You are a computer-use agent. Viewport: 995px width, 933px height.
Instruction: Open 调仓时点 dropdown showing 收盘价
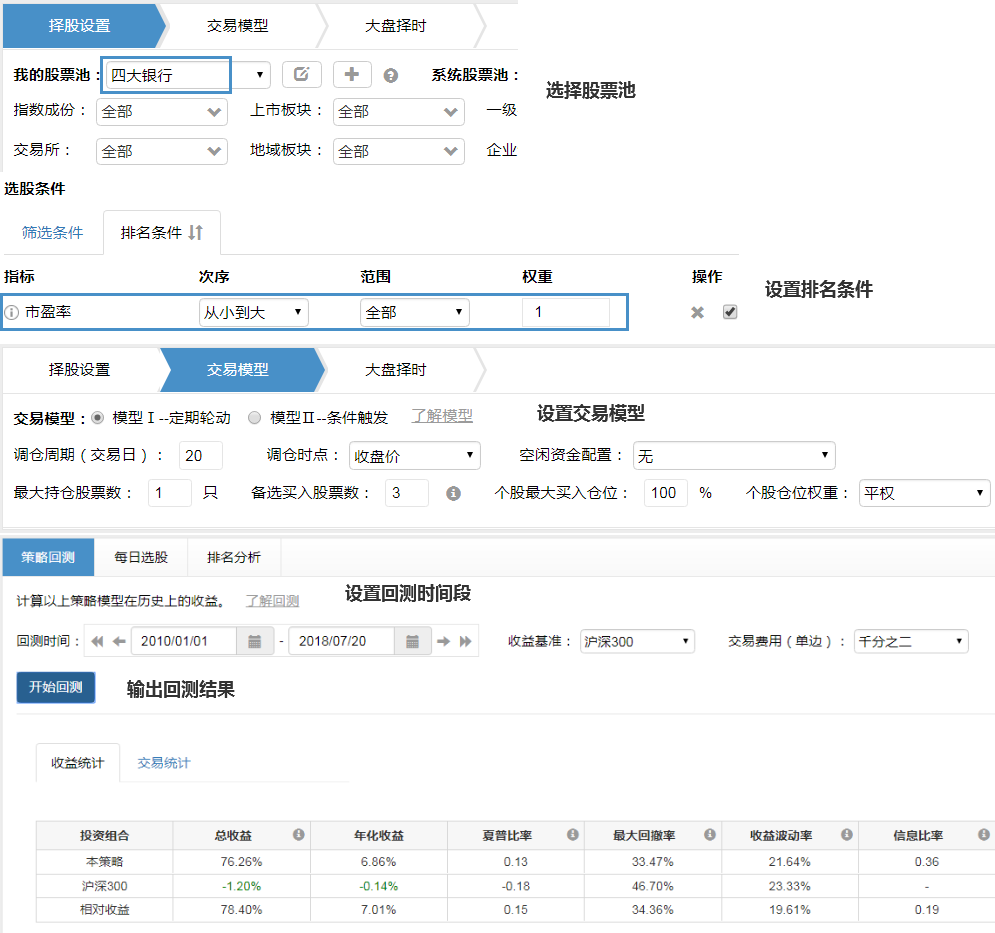(x=414, y=456)
